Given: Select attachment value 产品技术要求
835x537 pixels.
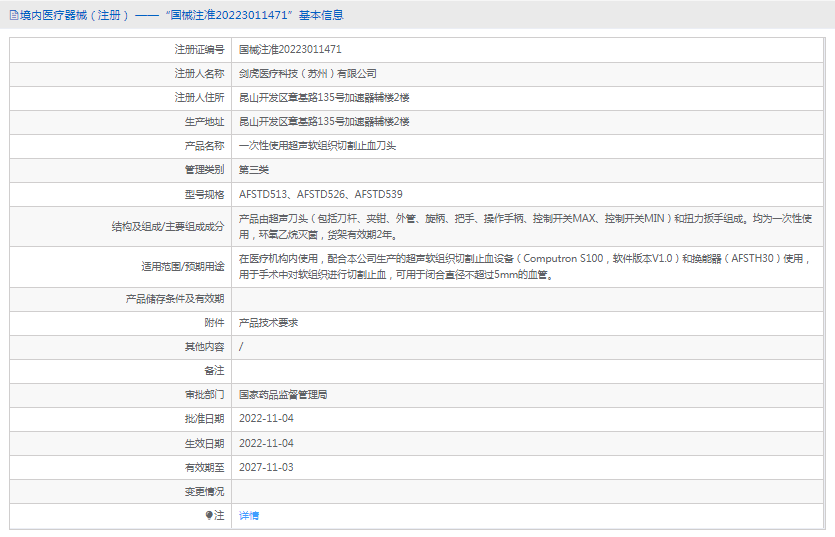Looking at the screenshot, I should pyautogui.click(x=268, y=323).
